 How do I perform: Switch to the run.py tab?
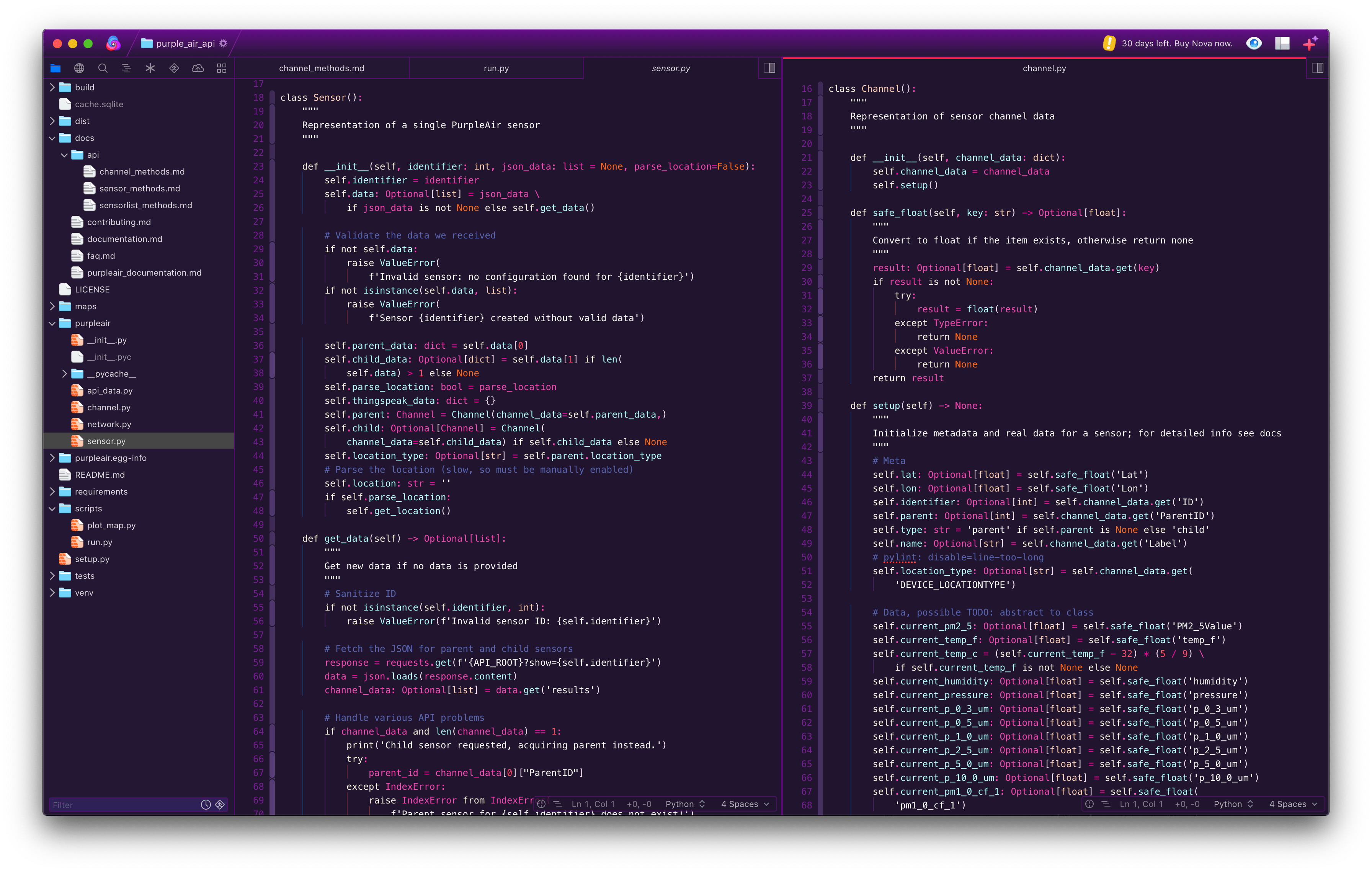496,69
